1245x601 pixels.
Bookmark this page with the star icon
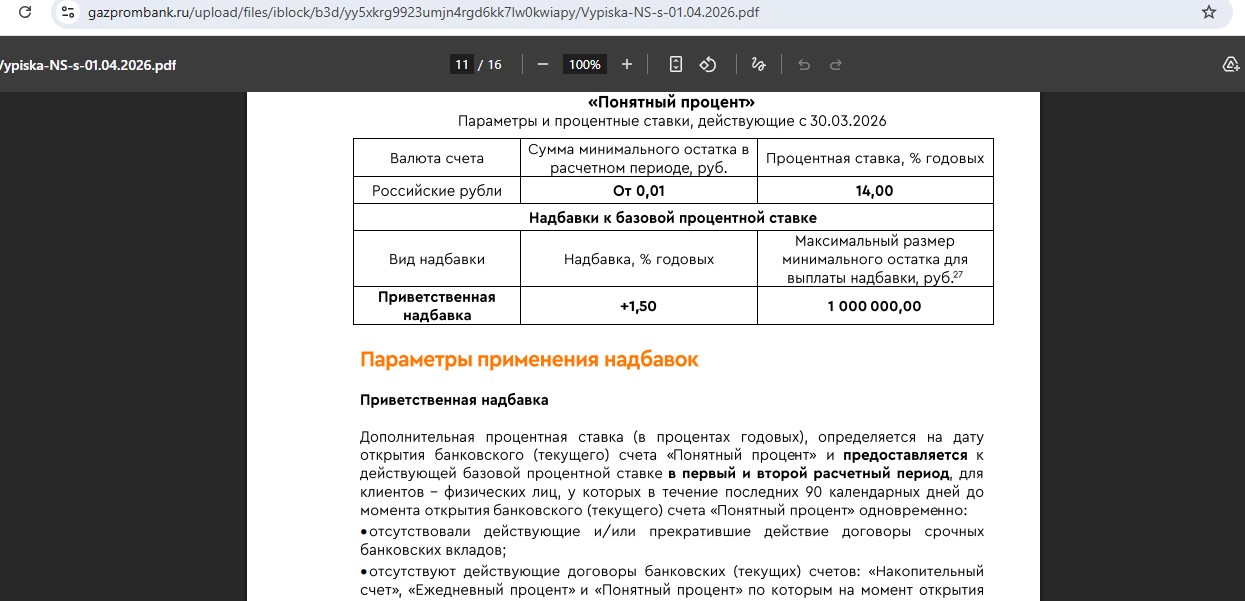coord(1208,13)
